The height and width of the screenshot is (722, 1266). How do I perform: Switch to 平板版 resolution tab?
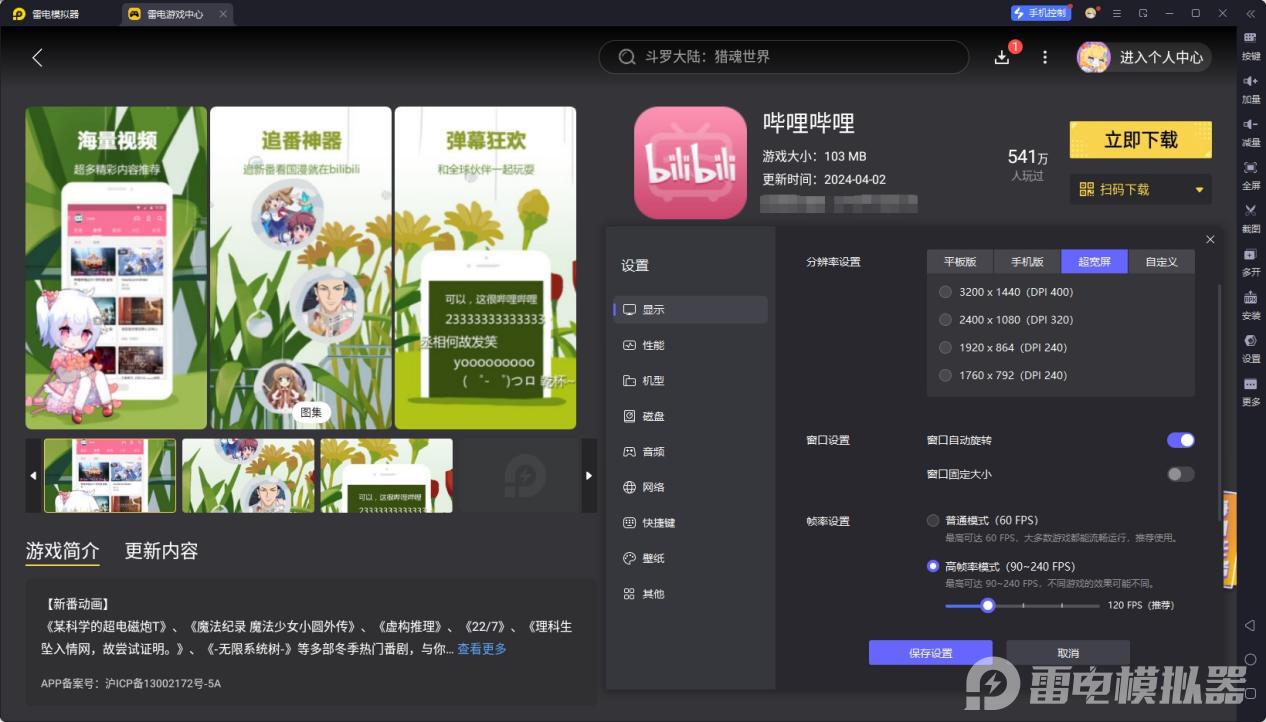[960, 262]
